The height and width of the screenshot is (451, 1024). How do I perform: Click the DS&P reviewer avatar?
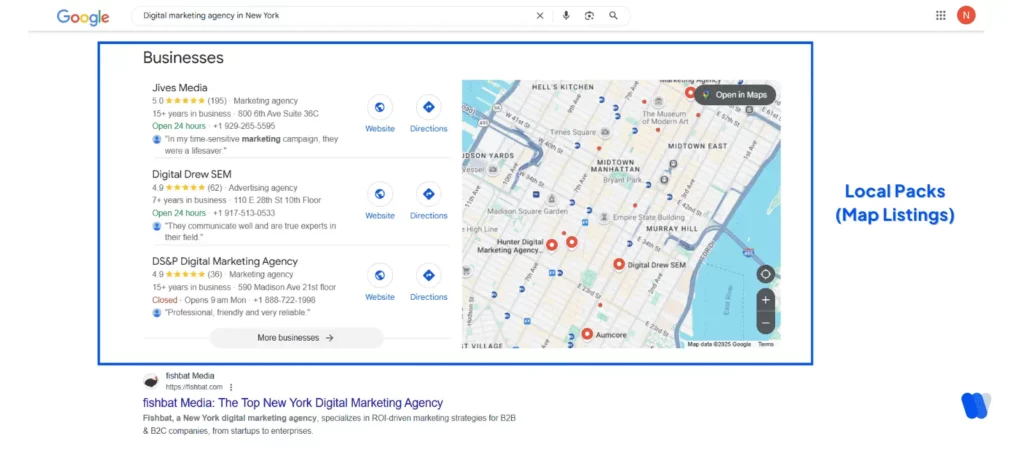point(157,313)
